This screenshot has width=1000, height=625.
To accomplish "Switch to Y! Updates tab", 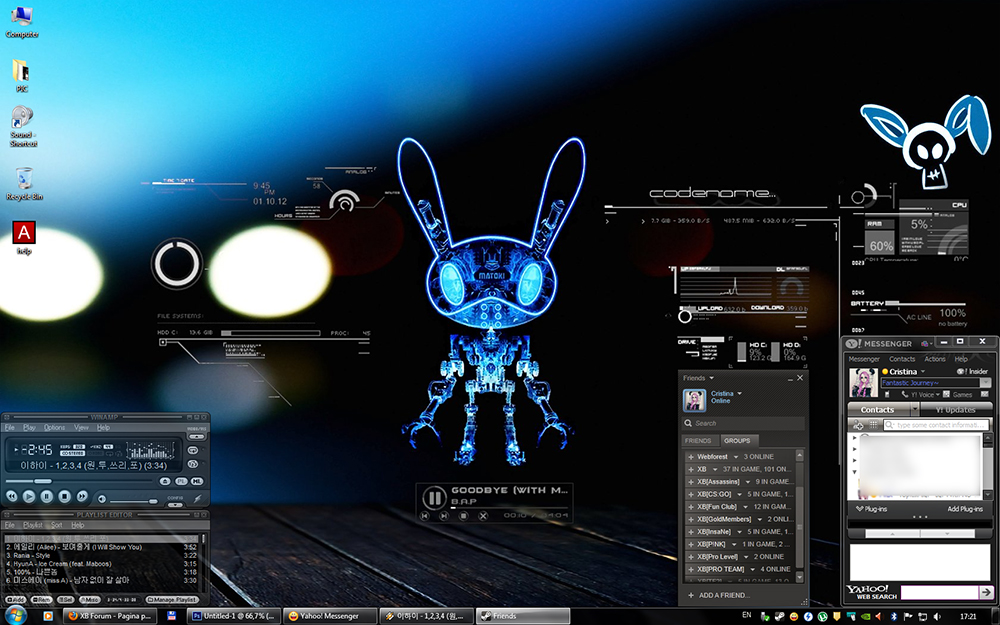I will pyautogui.click(x=956, y=409).
